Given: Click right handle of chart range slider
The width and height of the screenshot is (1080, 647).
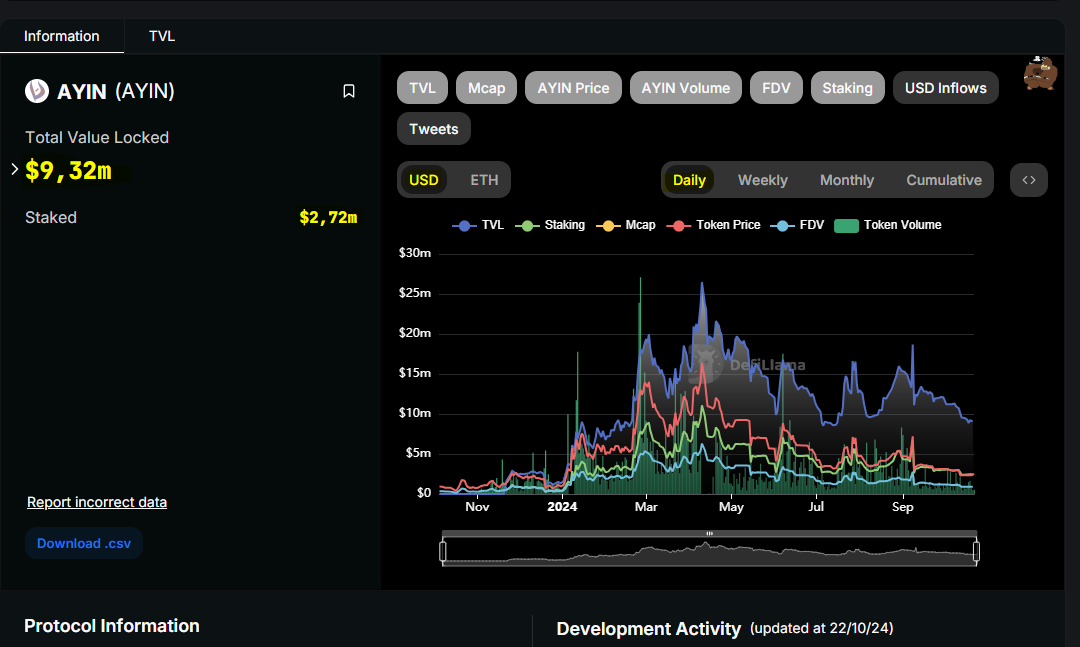Looking at the screenshot, I should (x=976, y=551).
